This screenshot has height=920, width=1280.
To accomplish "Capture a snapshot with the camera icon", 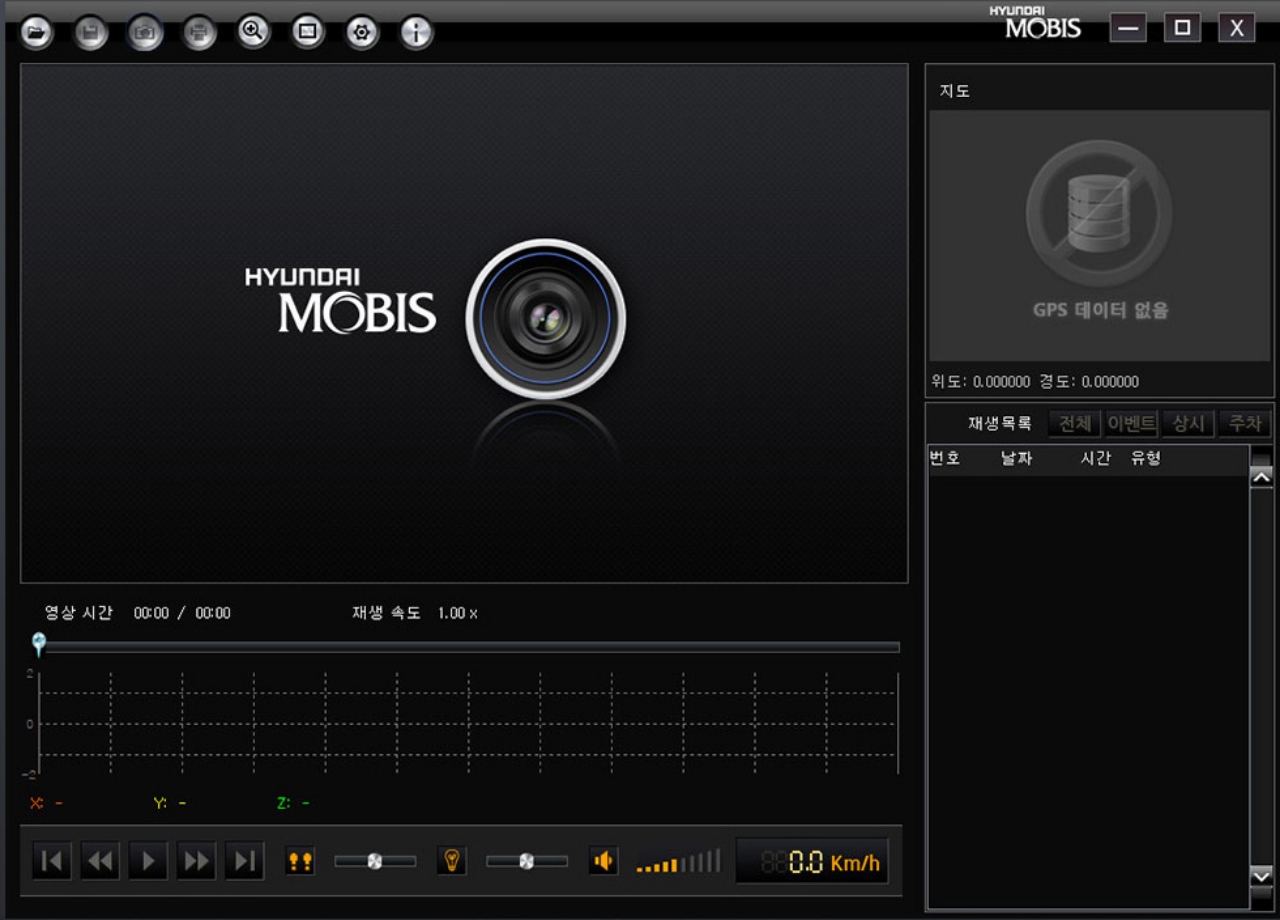I will click(x=145, y=33).
